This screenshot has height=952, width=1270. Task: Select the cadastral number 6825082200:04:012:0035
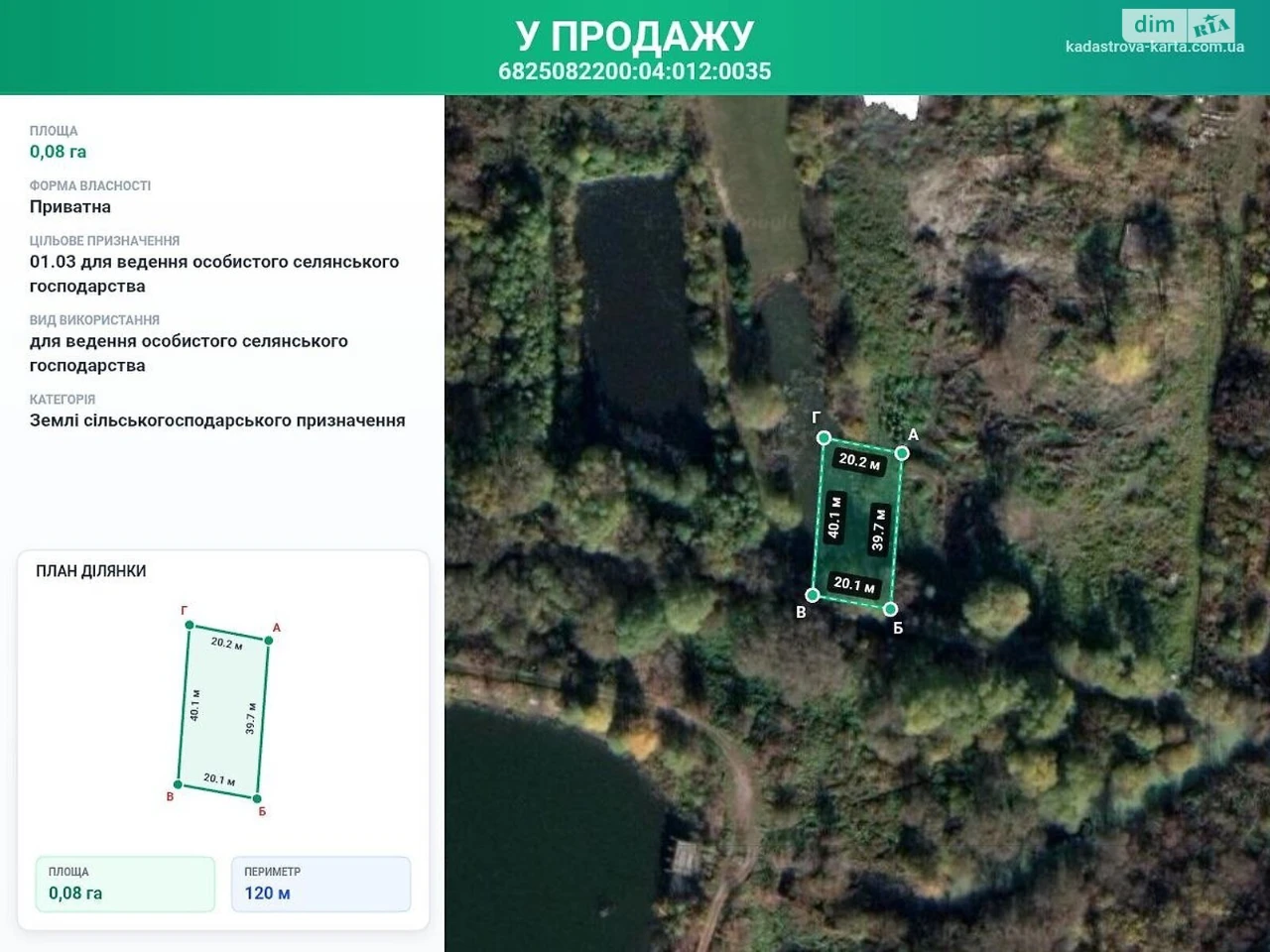pyautogui.click(x=635, y=71)
